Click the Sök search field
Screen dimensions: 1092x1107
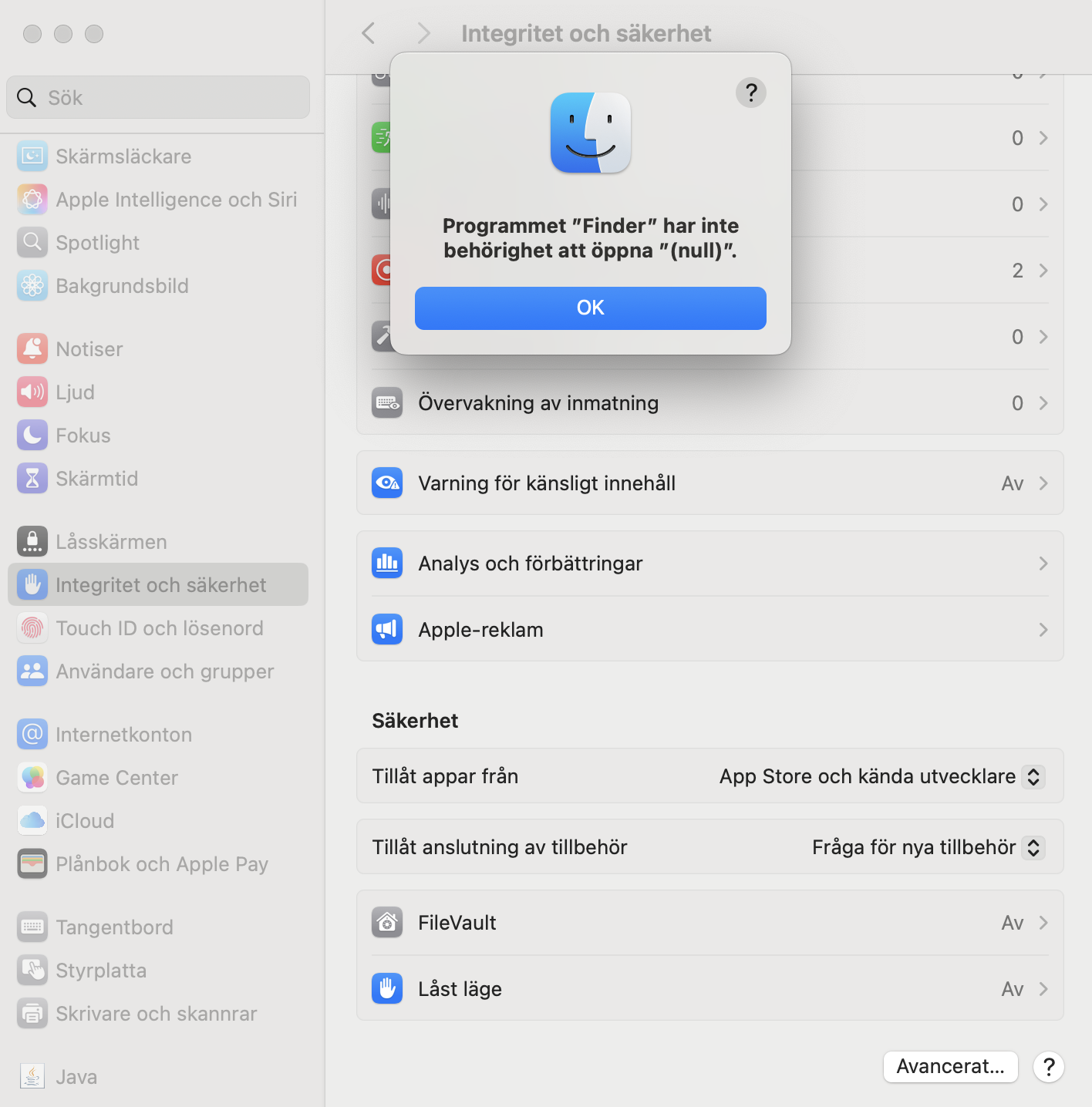click(x=158, y=97)
